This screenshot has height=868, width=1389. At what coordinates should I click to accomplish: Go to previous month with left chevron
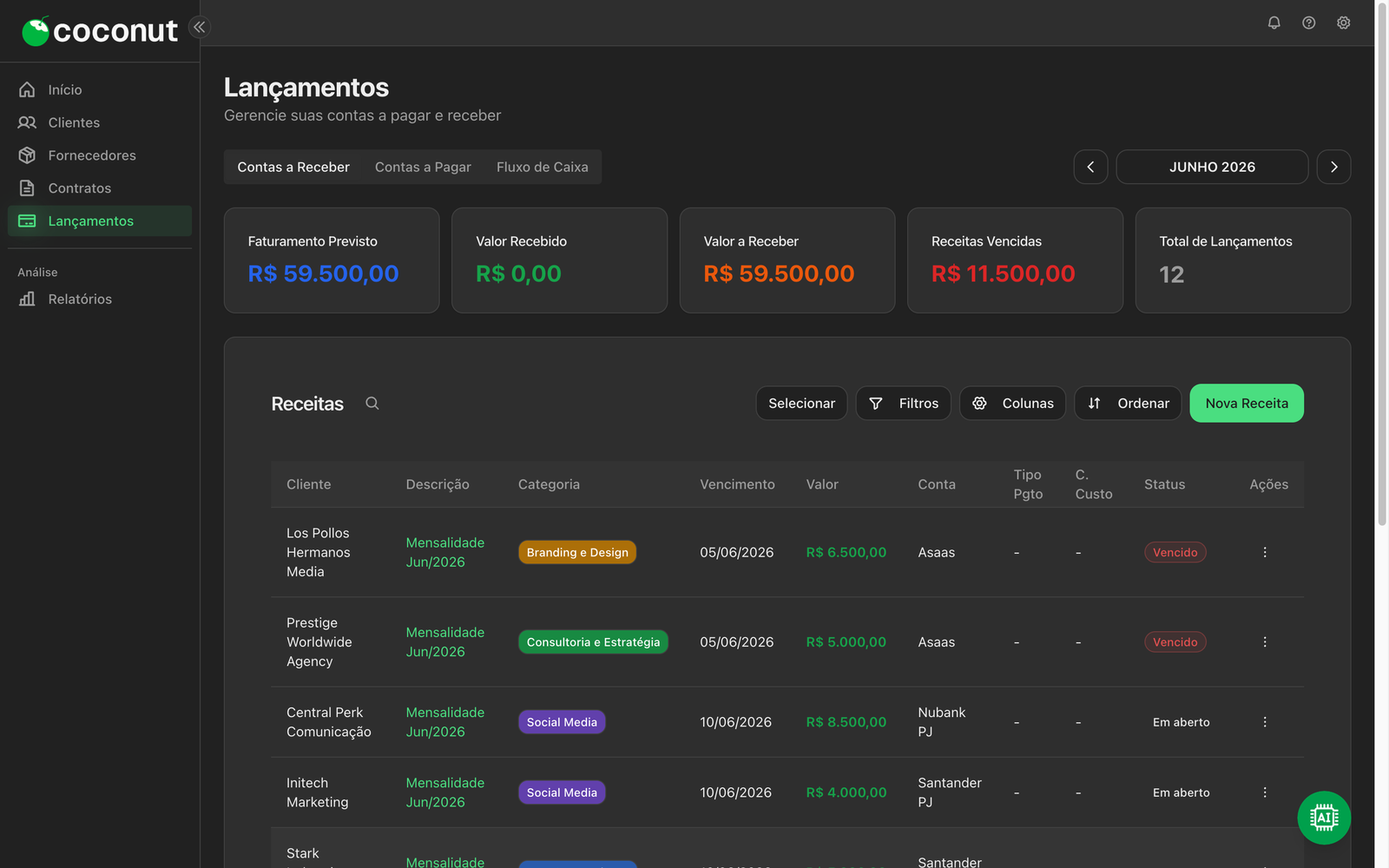[x=1090, y=167]
